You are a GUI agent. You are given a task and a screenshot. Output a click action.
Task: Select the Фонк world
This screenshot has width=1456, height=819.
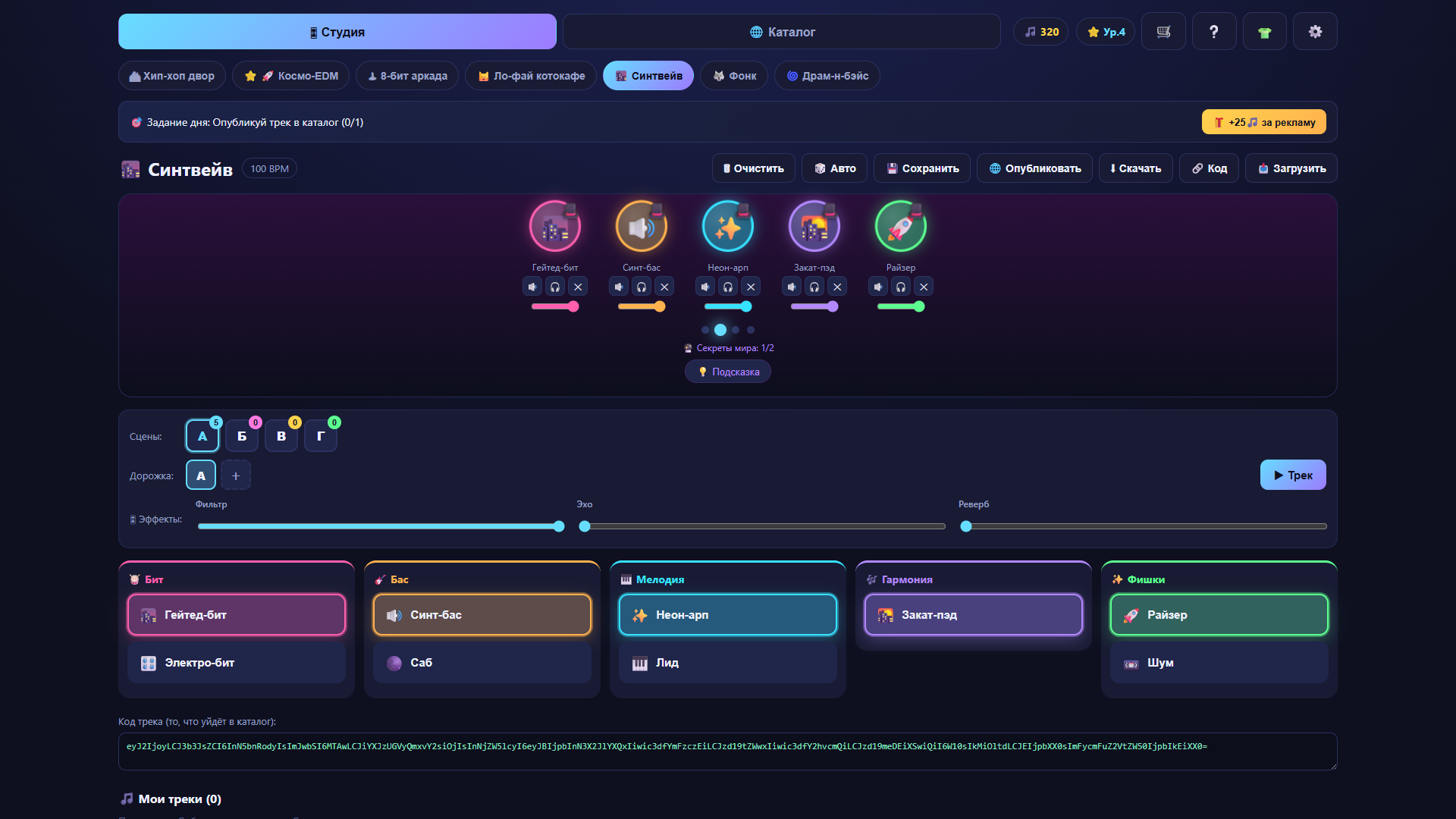734,76
